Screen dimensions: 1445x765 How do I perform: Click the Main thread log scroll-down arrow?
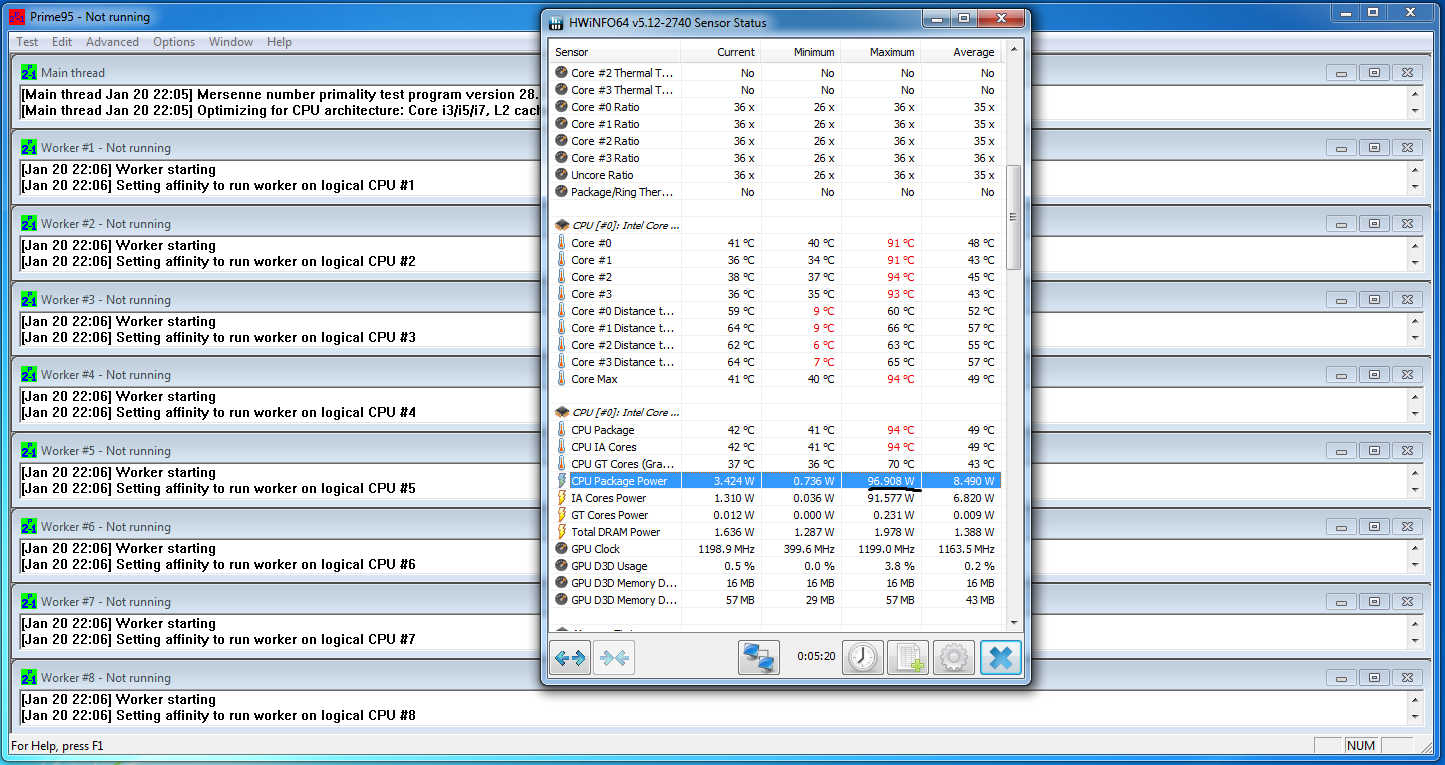coord(1415,110)
